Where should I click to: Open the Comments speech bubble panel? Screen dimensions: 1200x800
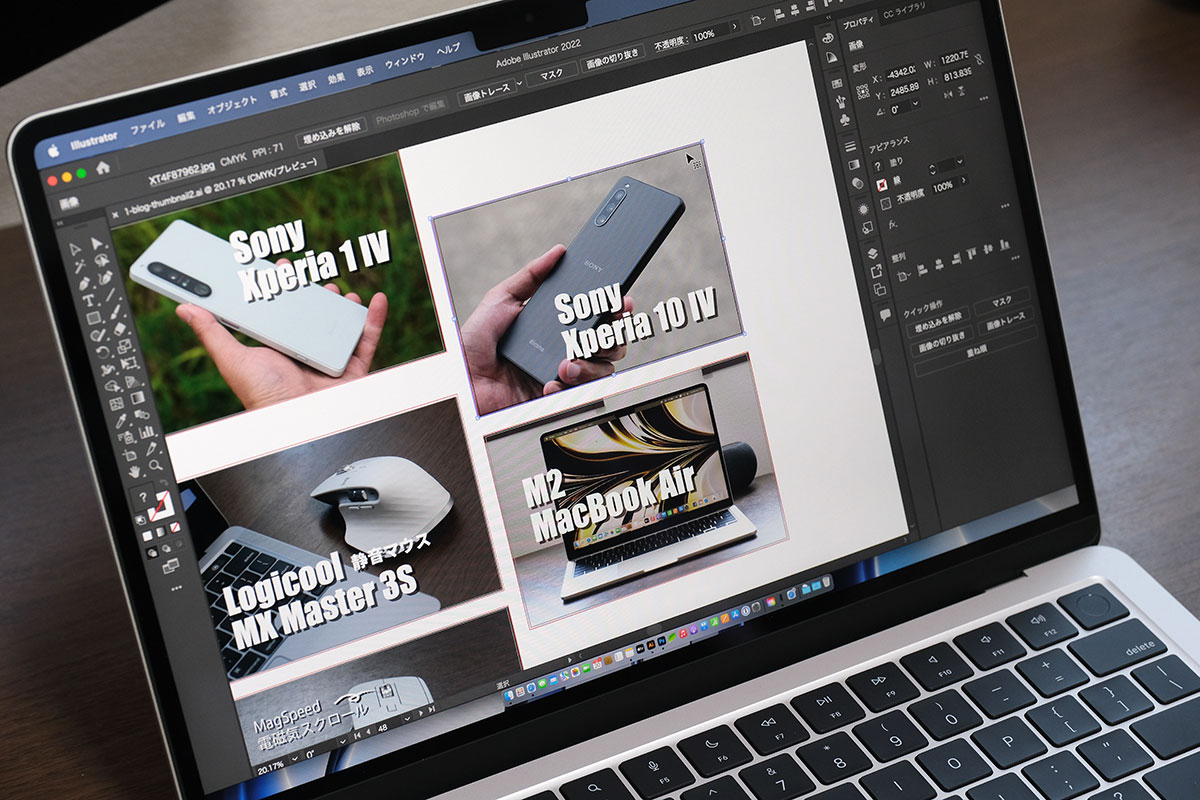click(x=885, y=315)
